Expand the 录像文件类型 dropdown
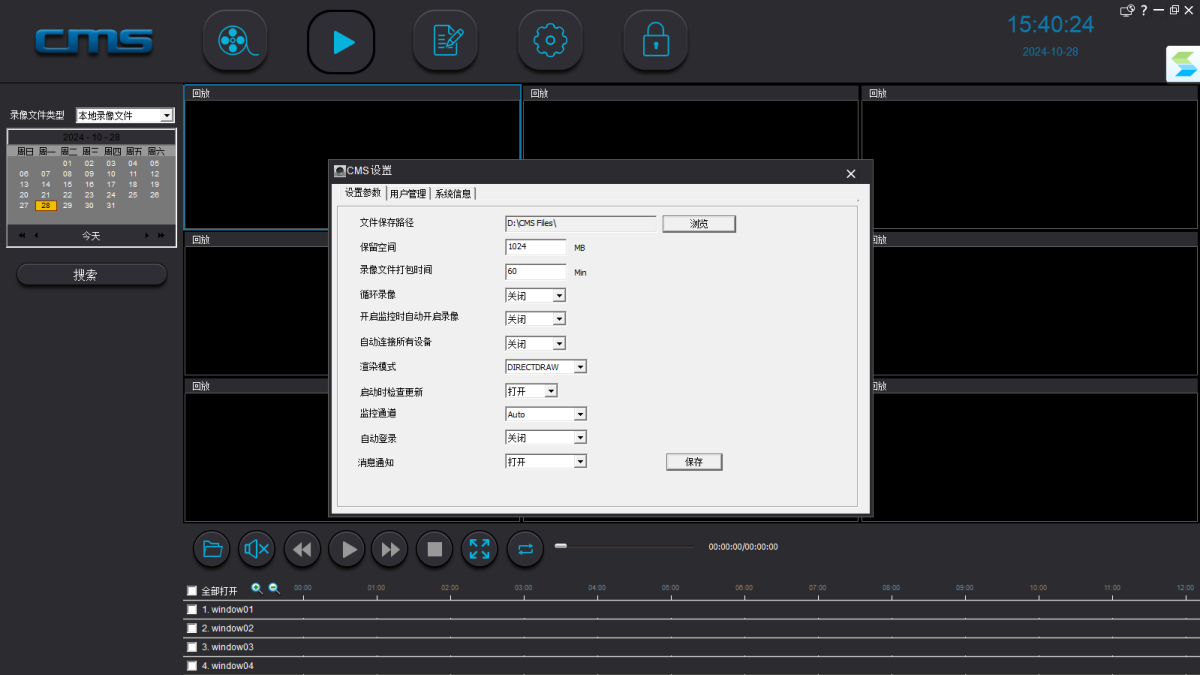Image resolution: width=1200 pixels, height=675 pixels. click(x=167, y=116)
